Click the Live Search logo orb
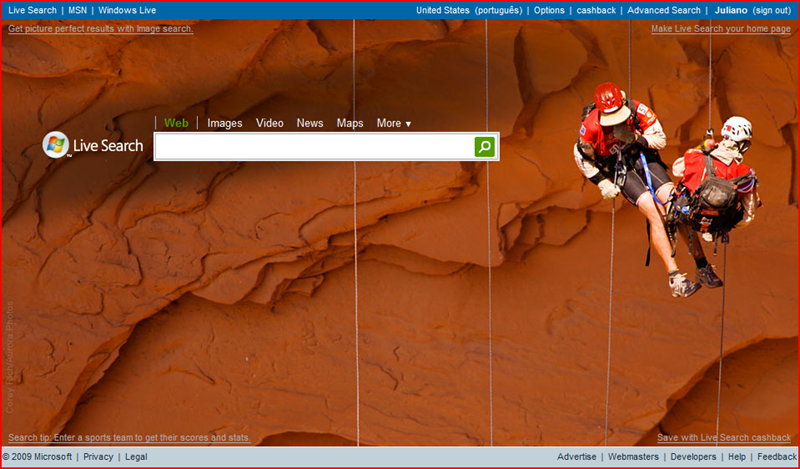The width and height of the screenshot is (800, 469). 56,145
